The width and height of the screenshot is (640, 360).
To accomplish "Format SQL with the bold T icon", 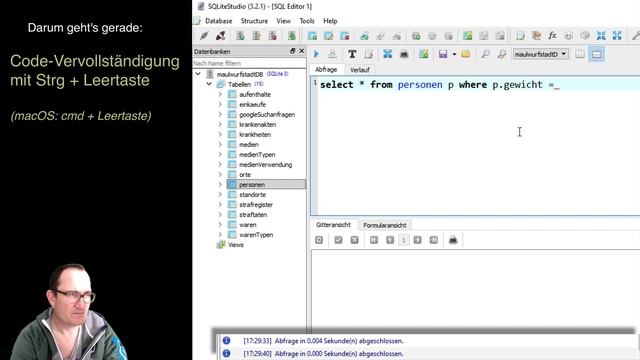I will (x=352, y=54).
